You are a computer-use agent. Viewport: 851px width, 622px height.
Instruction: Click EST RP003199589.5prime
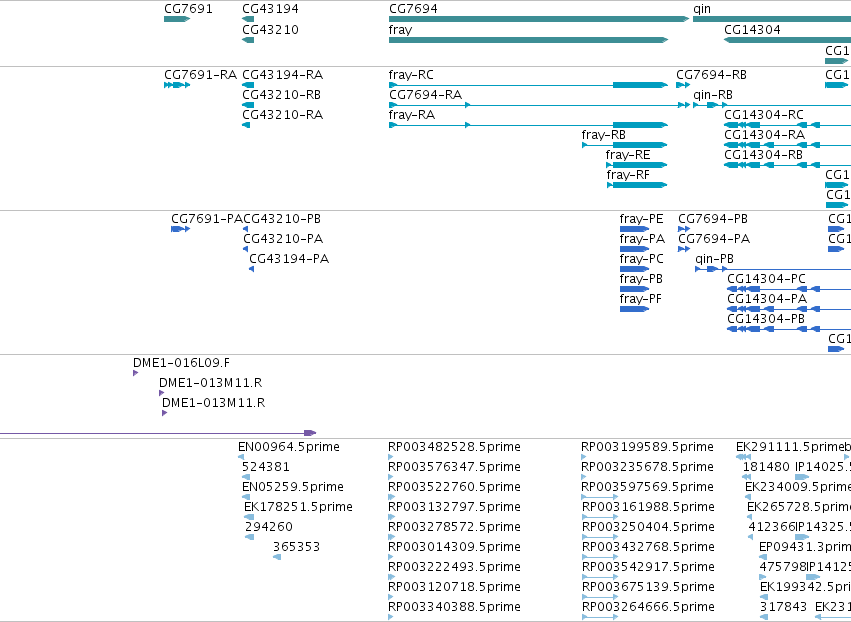pos(647,447)
